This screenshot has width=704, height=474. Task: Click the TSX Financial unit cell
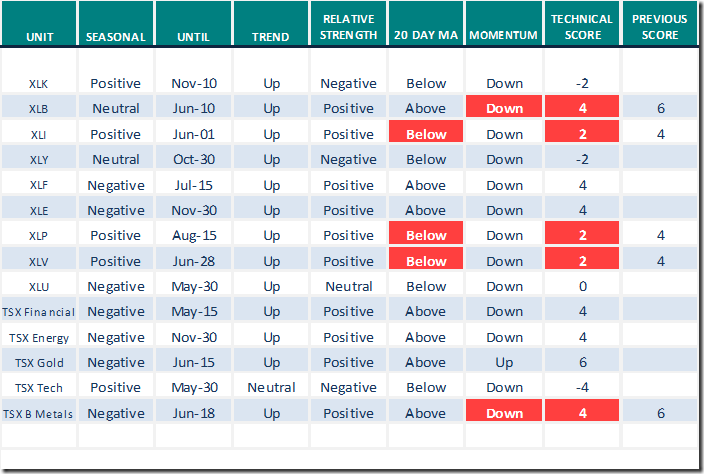tap(41, 311)
